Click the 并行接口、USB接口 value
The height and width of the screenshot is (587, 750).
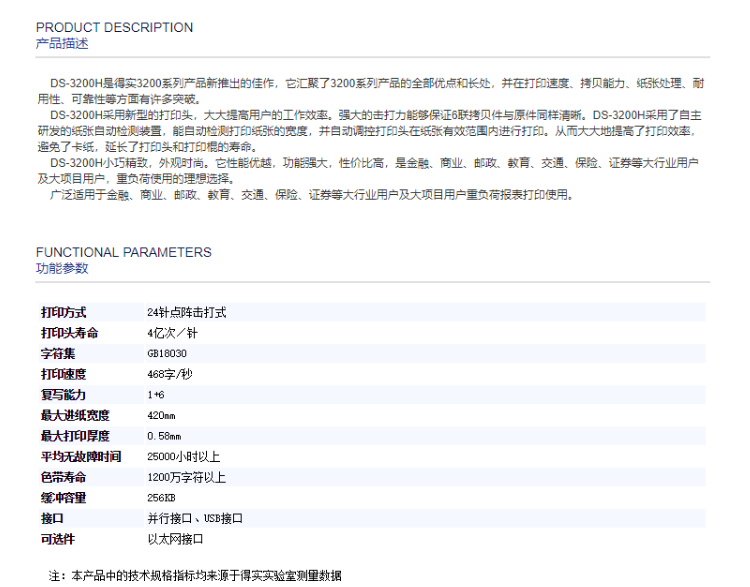[x=195, y=519]
